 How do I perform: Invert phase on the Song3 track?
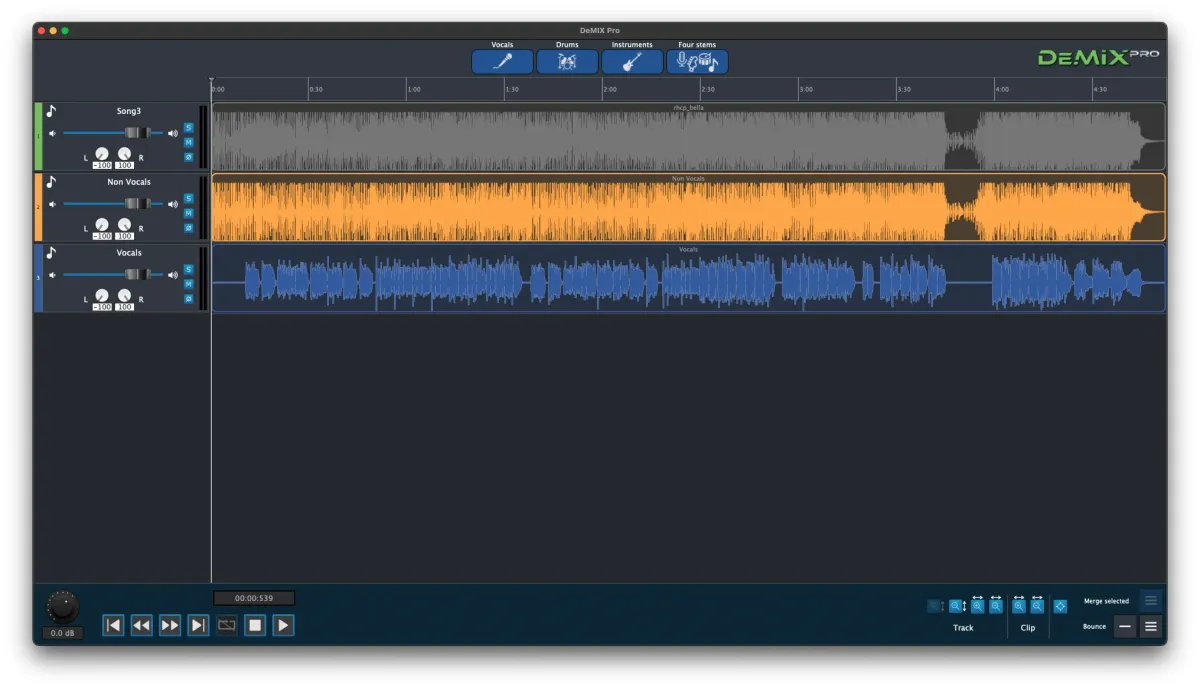(188, 157)
